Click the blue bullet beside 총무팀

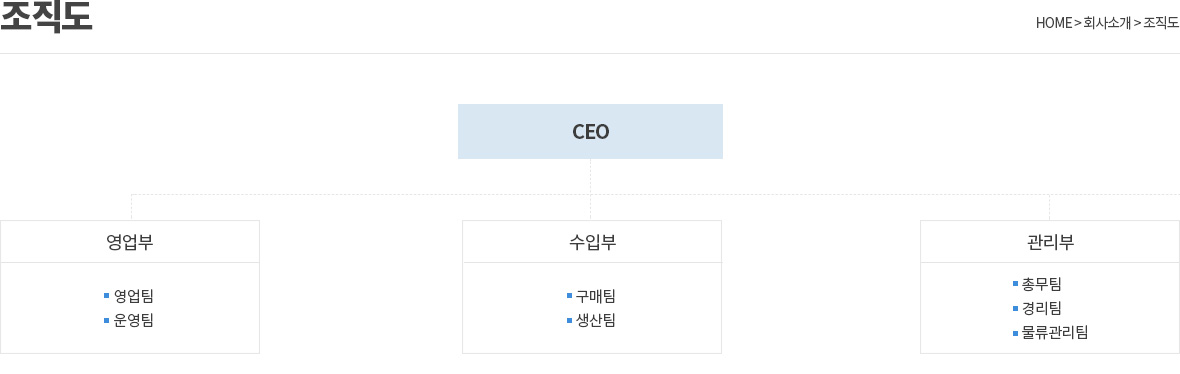tap(1015, 284)
